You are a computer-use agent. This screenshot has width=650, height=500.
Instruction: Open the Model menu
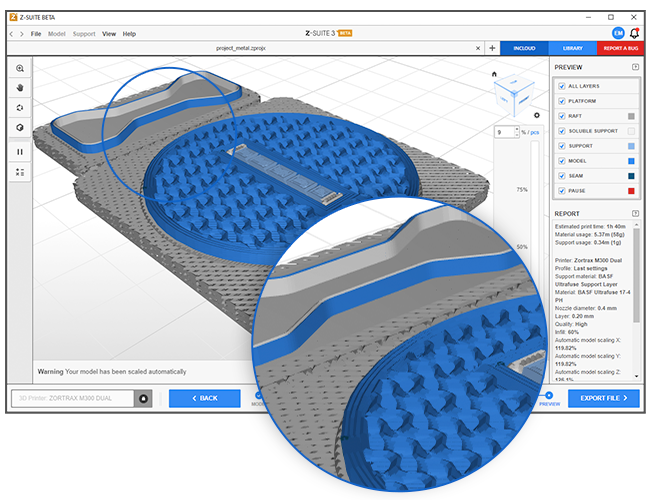(56, 34)
